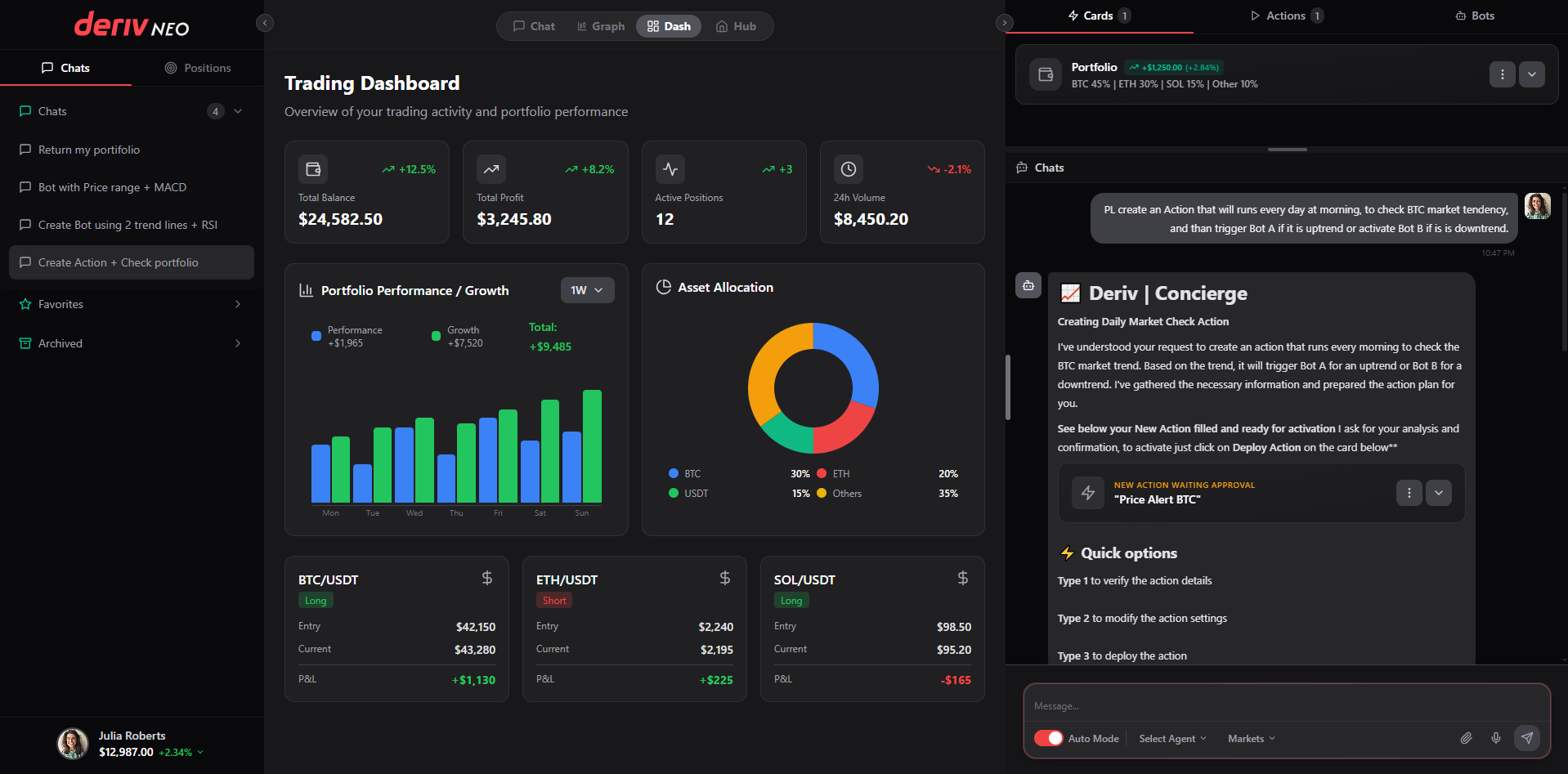1568x774 pixels.
Task: Open the Actions tab in right panel
Action: click(1286, 16)
